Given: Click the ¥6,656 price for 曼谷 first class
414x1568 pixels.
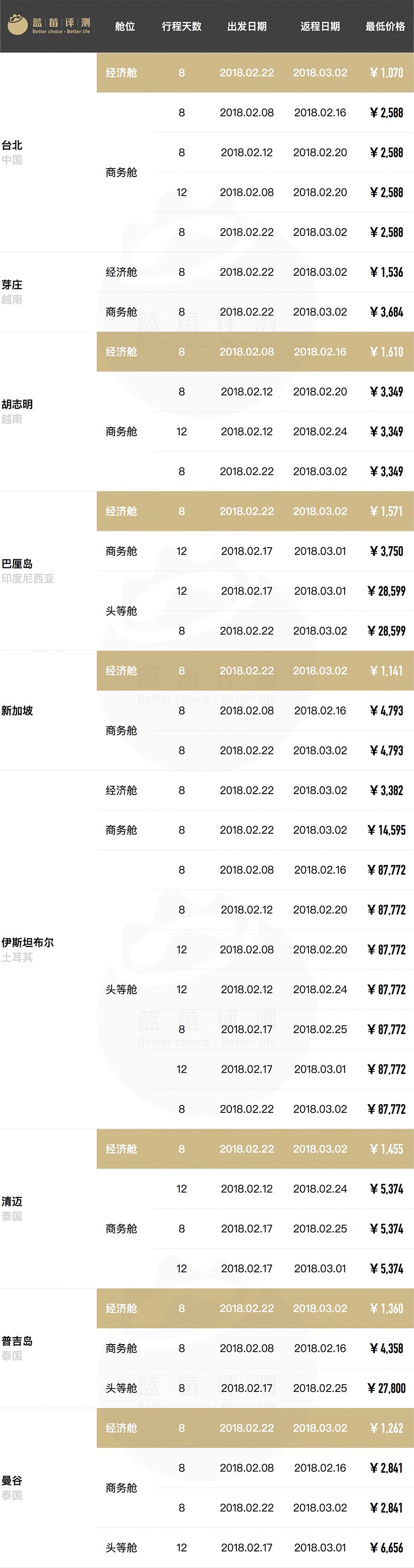Looking at the screenshot, I should point(386,1547).
